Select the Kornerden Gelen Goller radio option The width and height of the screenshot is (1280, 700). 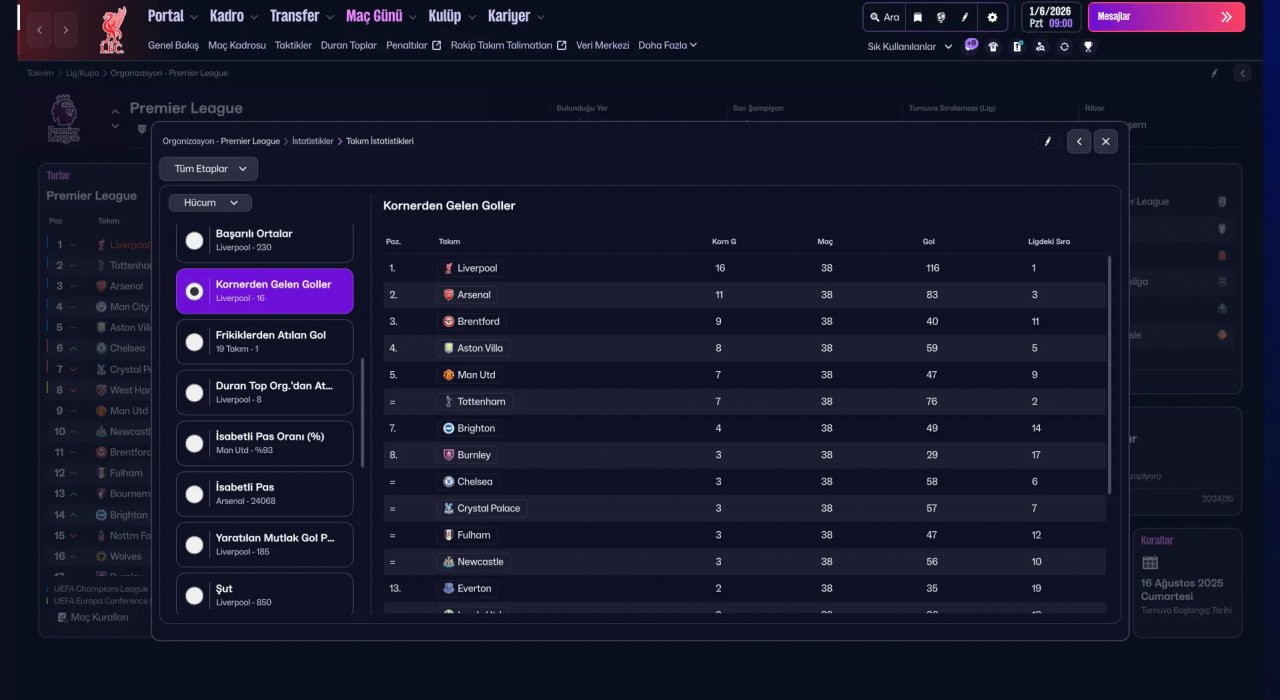click(194, 291)
